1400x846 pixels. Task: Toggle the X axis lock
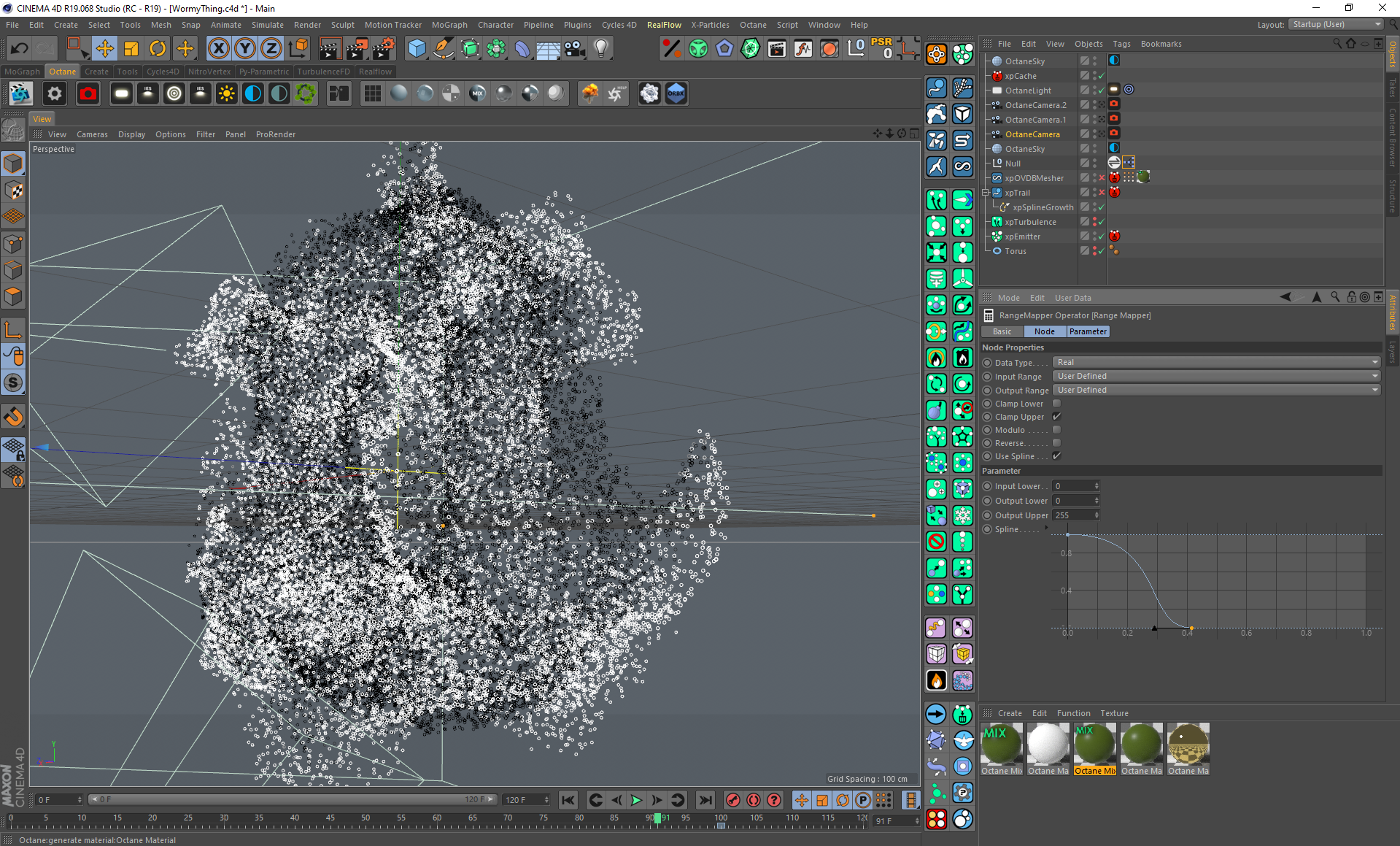point(218,49)
